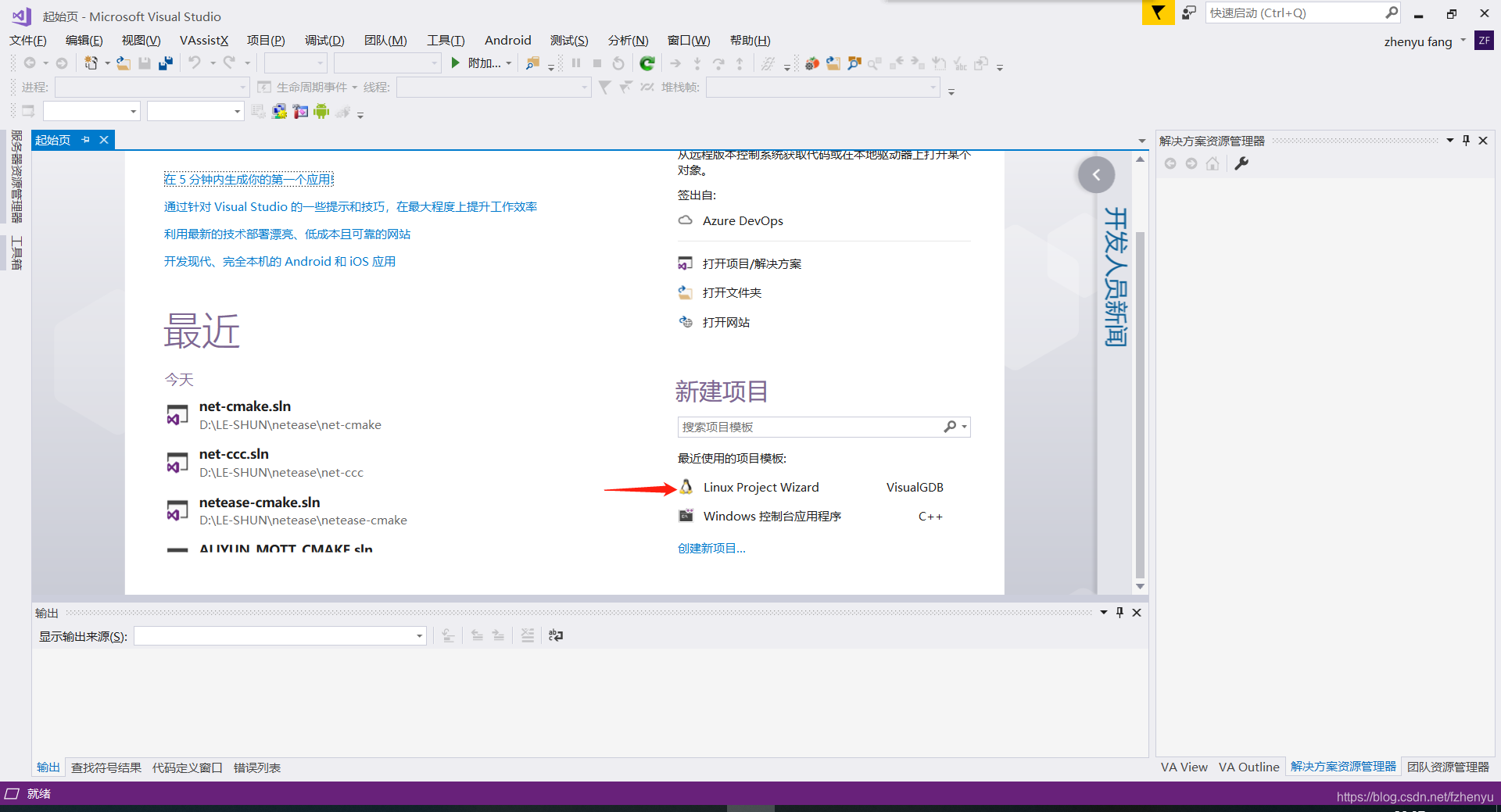Expand the zhenyu fang account dropdown
This screenshot has width=1501, height=812.
1463,41
